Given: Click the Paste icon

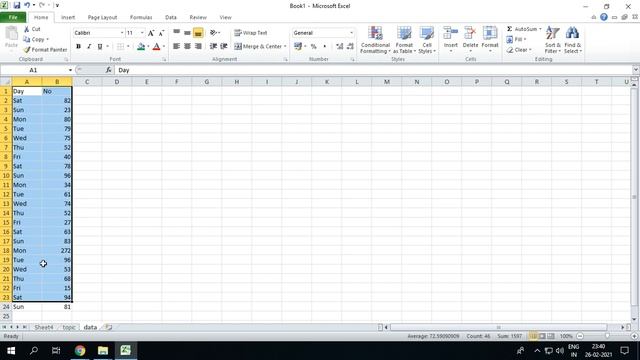Looking at the screenshot, I should (x=11, y=34).
